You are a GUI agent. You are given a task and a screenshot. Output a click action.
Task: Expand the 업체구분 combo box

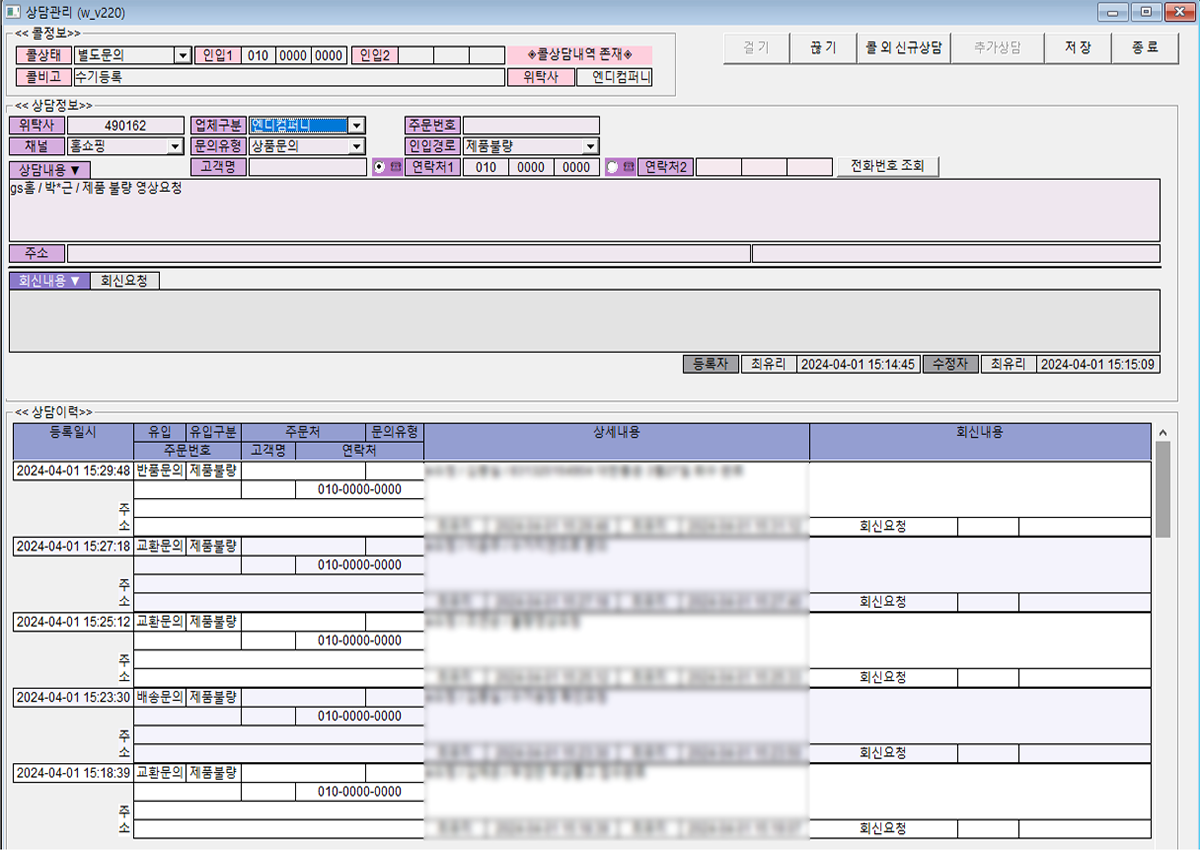click(357, 126)
